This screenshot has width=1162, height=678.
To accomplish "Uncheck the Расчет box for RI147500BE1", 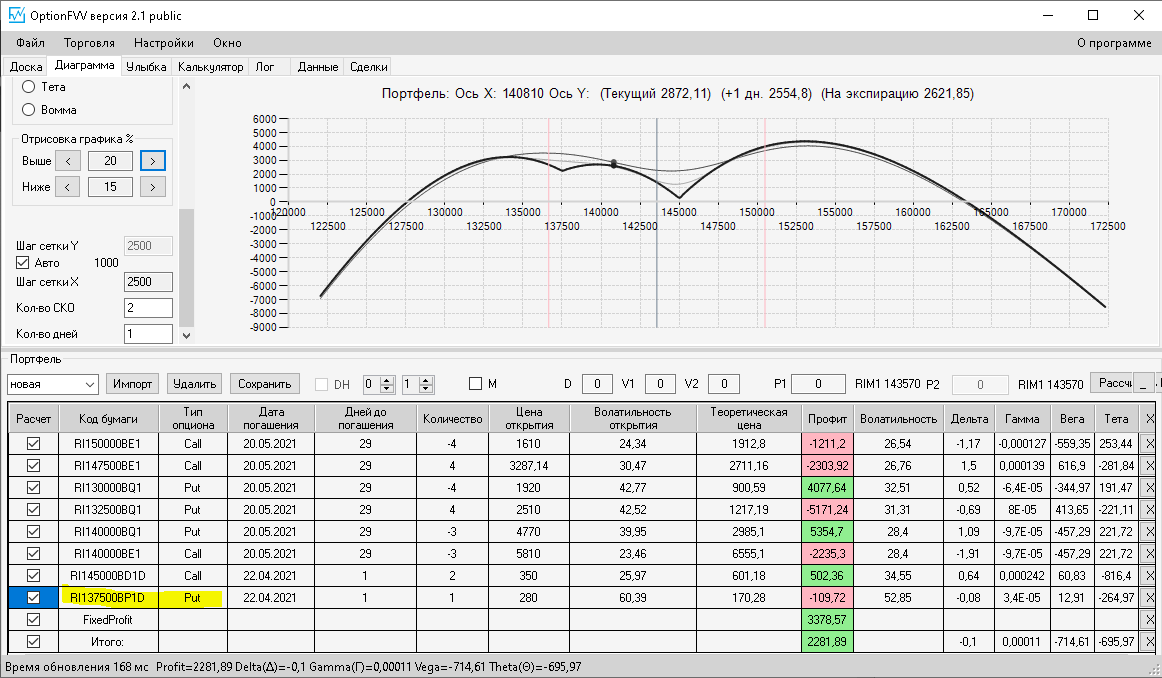I will tap(33, 466).
